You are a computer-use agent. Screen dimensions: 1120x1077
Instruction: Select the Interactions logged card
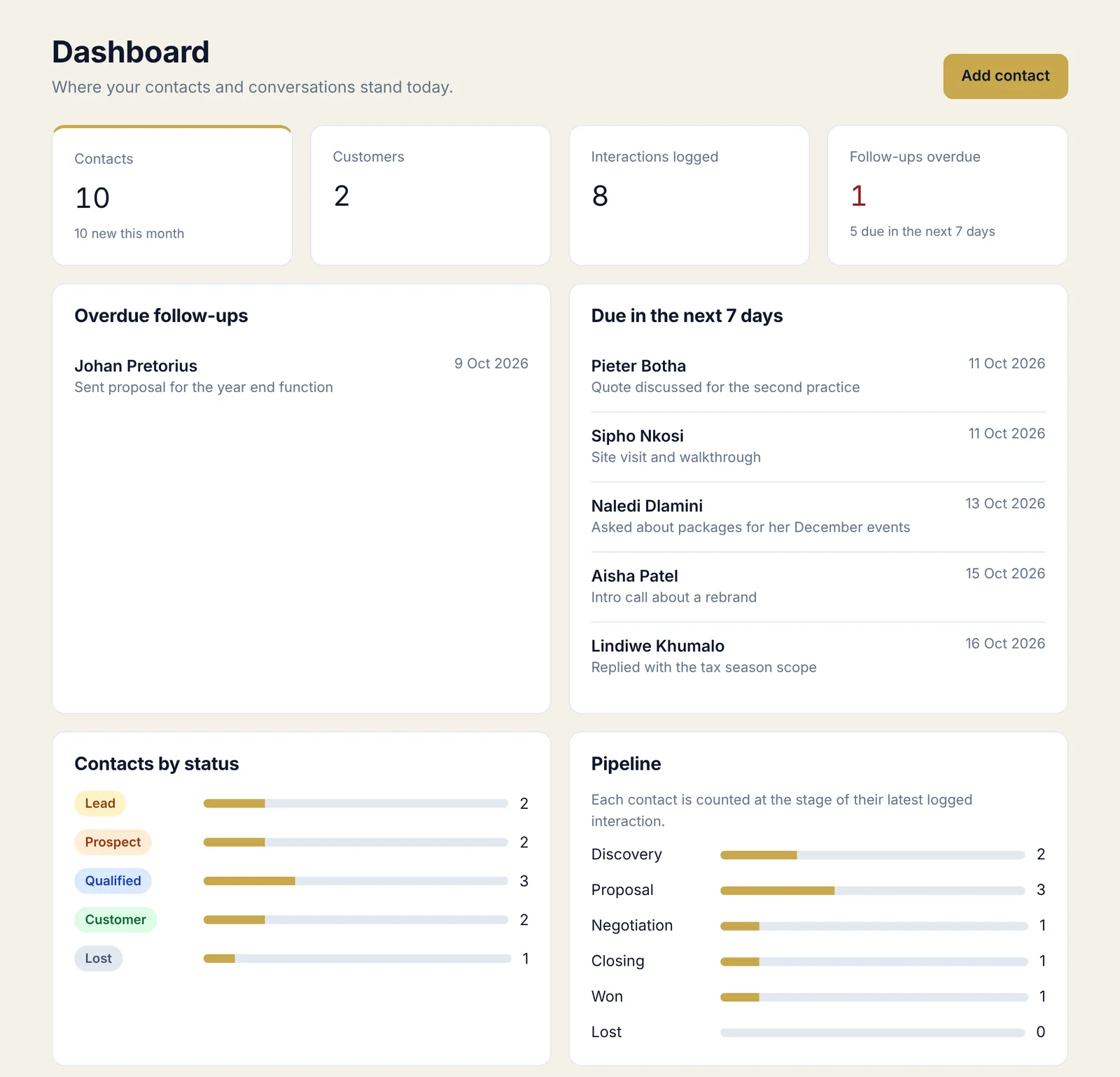(689, 195)
